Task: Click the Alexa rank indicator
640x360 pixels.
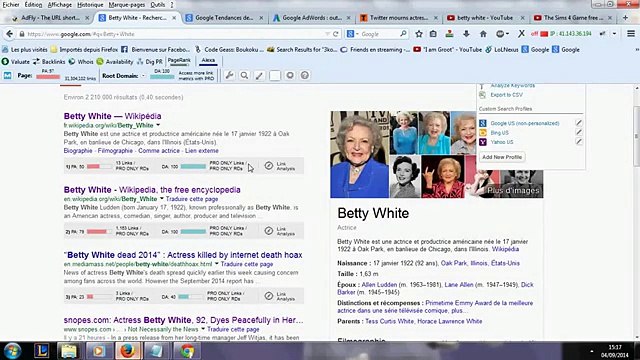Action: [208, 61]
